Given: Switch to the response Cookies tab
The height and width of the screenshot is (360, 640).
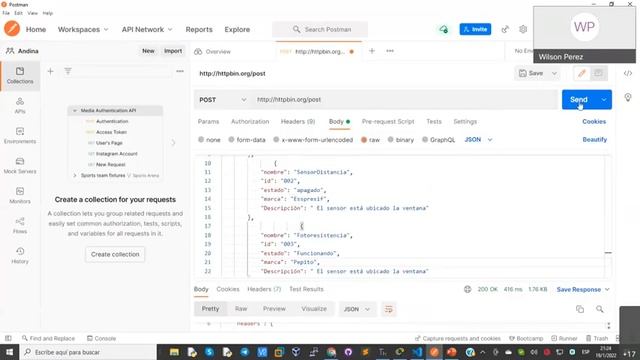Looking at the screenshot, I should point(228,289).
